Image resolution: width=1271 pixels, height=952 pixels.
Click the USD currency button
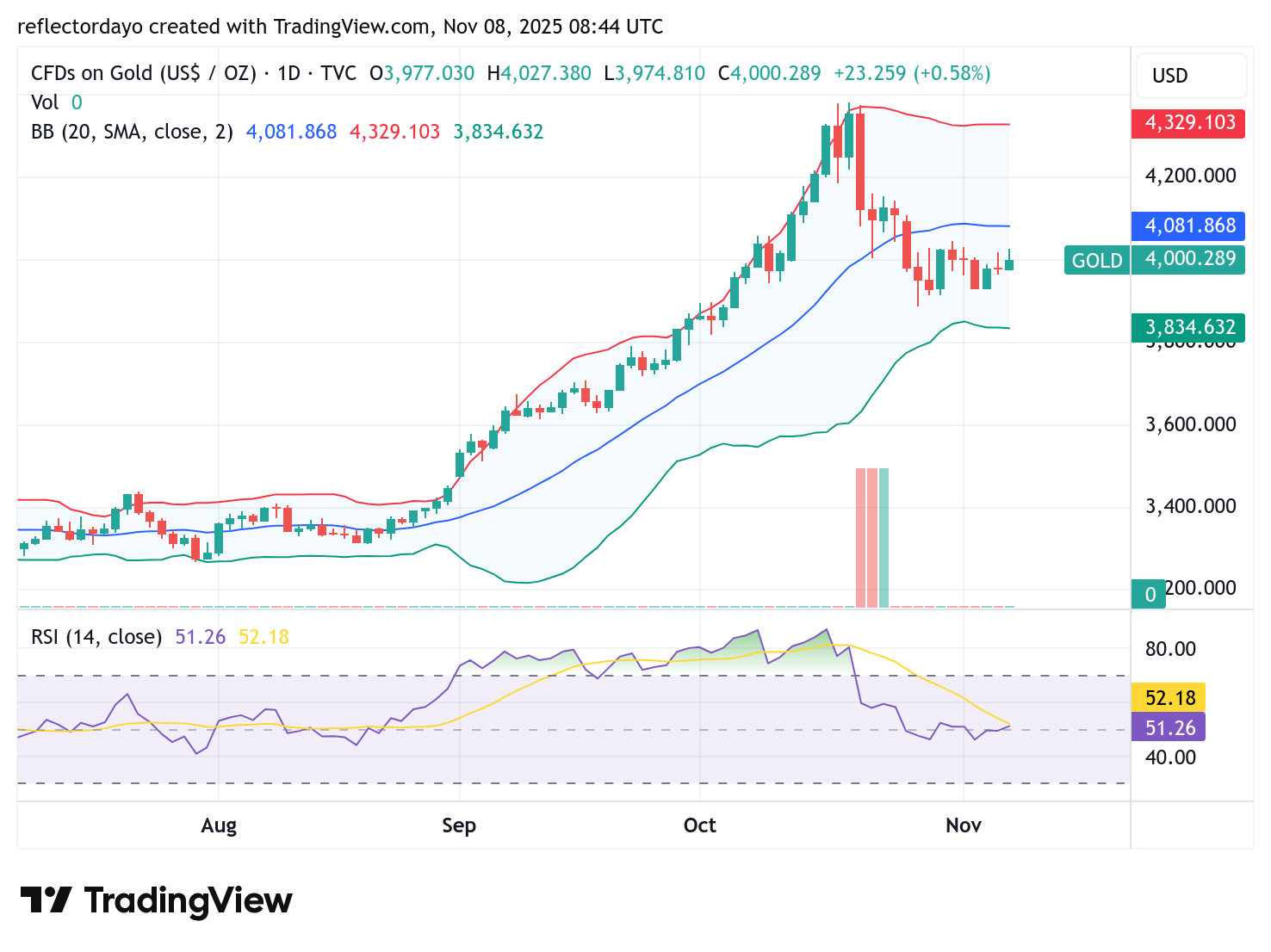coord(1191,76)
